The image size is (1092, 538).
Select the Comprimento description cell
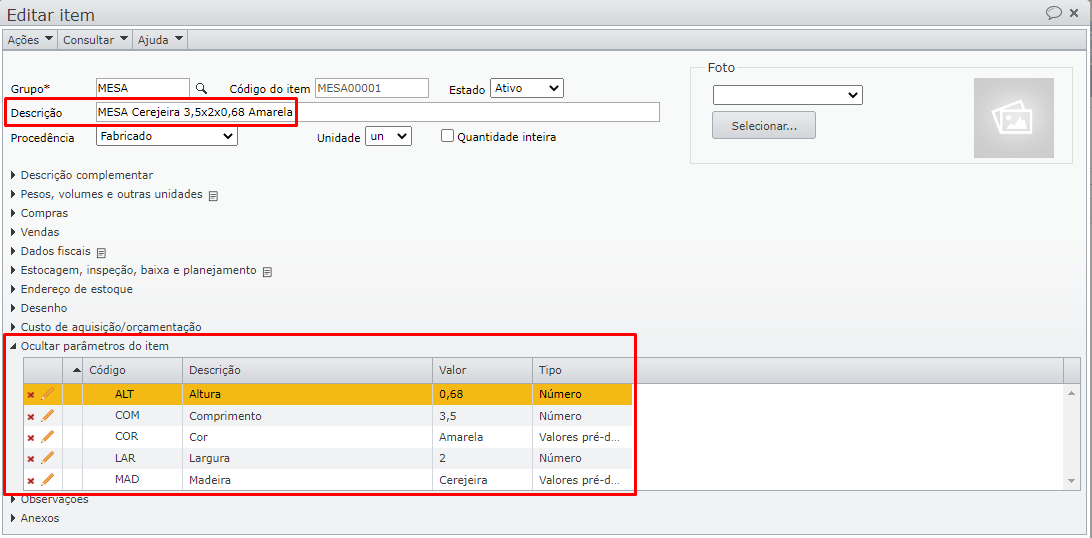click(307, 416)
